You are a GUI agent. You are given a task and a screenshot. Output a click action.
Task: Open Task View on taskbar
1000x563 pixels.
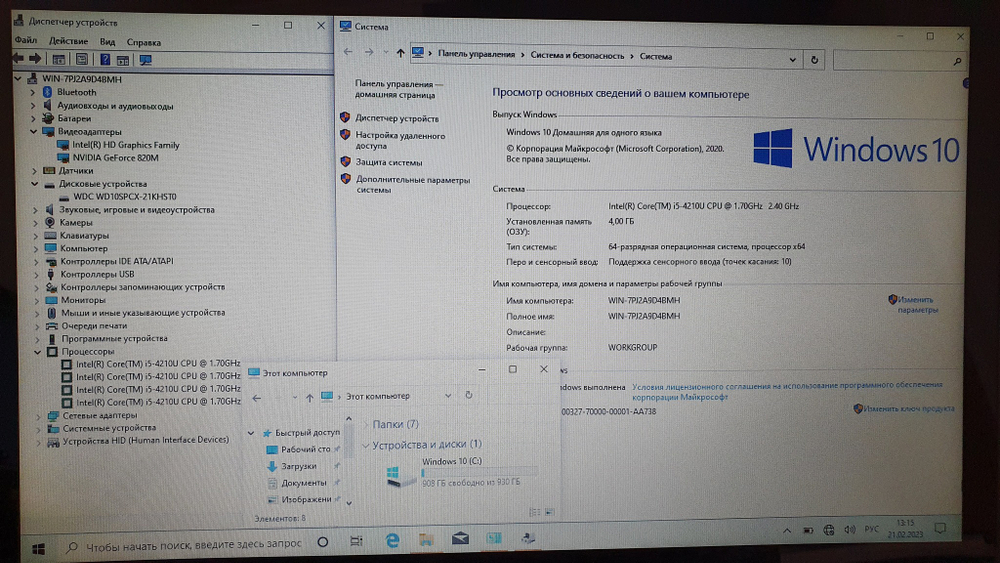357,541
